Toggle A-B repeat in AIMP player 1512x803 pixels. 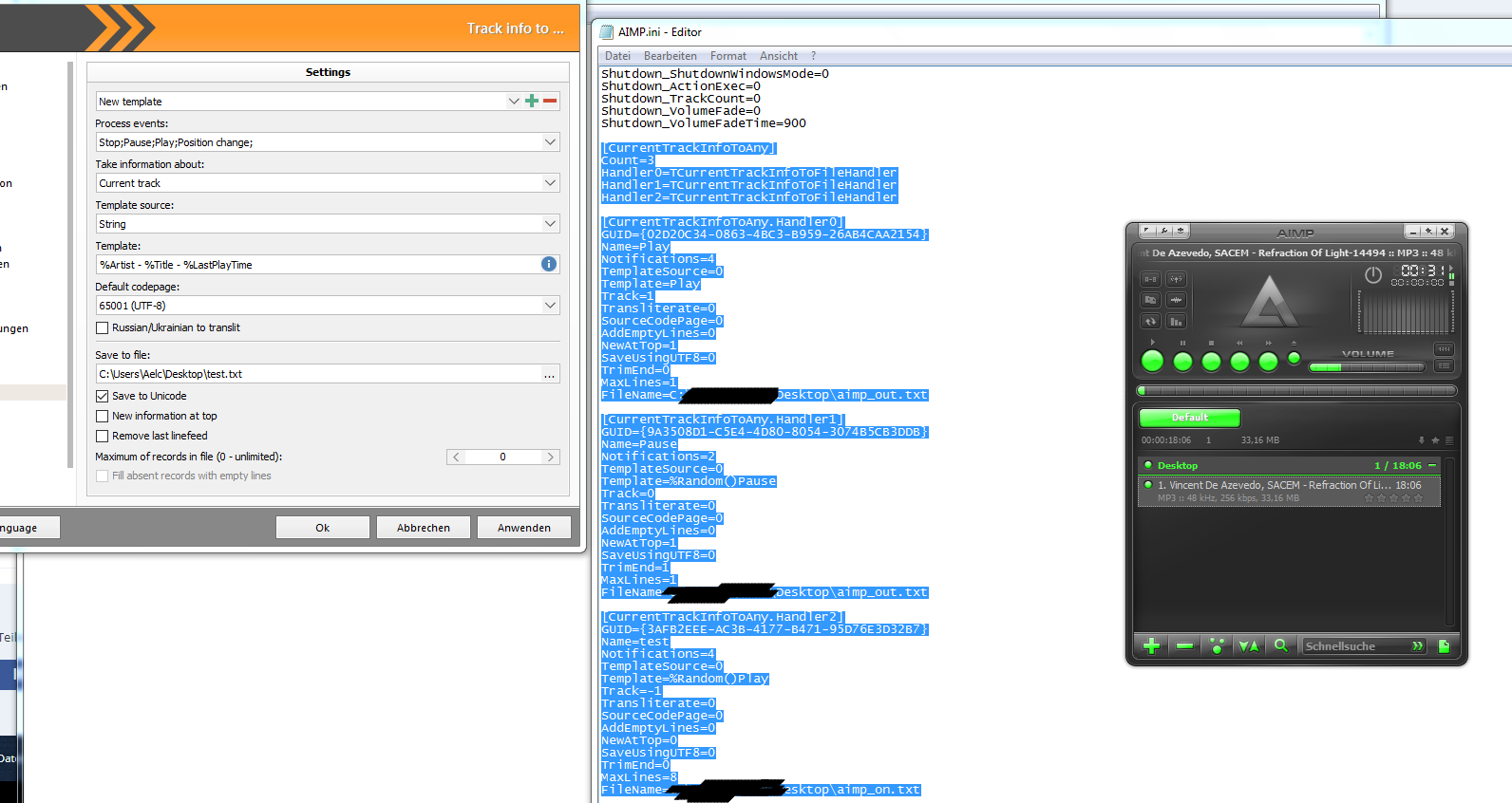1150,279
